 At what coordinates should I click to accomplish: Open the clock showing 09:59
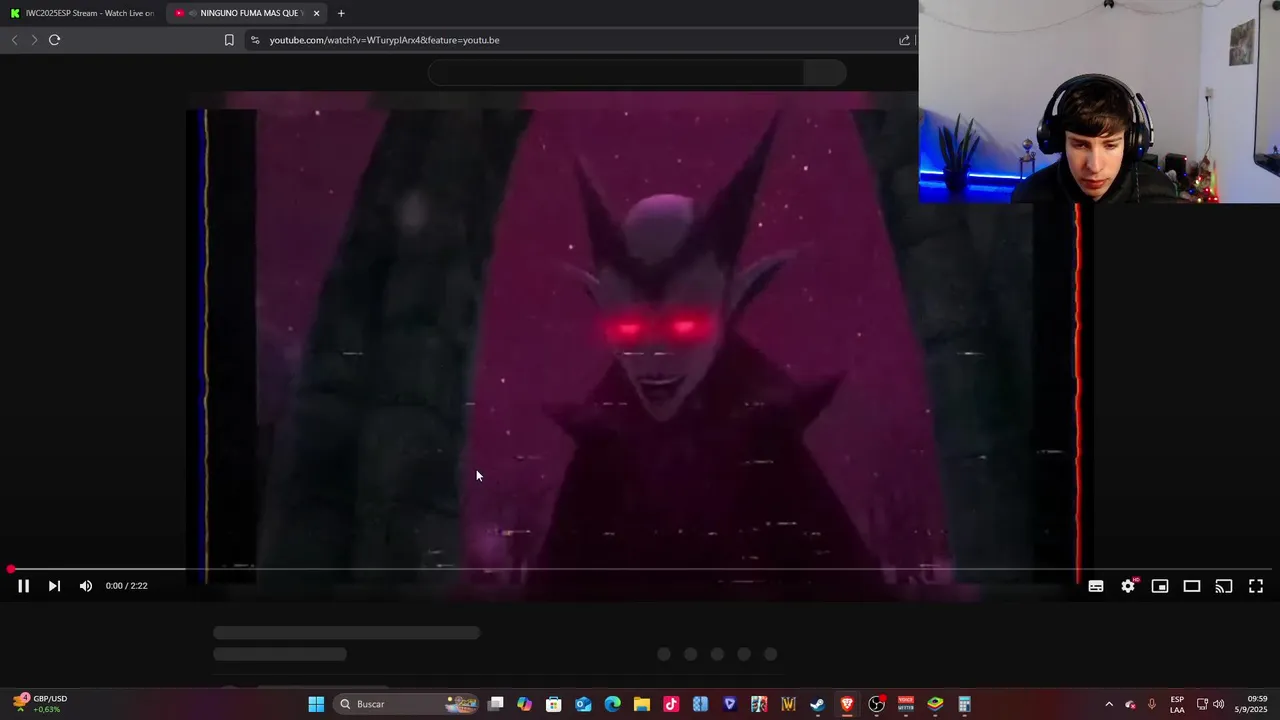tap(1257, 704)
